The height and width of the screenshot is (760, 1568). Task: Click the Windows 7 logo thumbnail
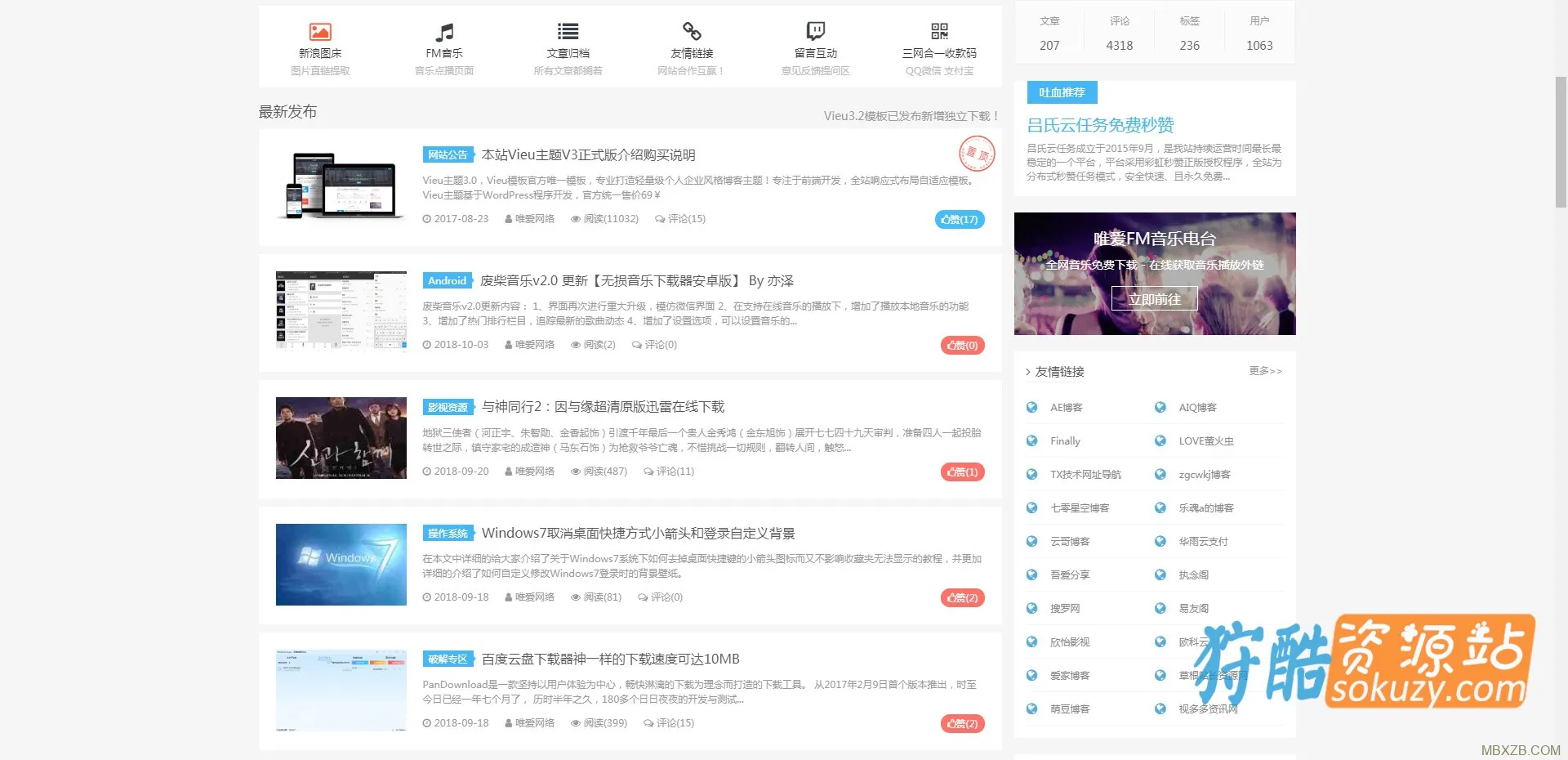click(x=341, y=565)
